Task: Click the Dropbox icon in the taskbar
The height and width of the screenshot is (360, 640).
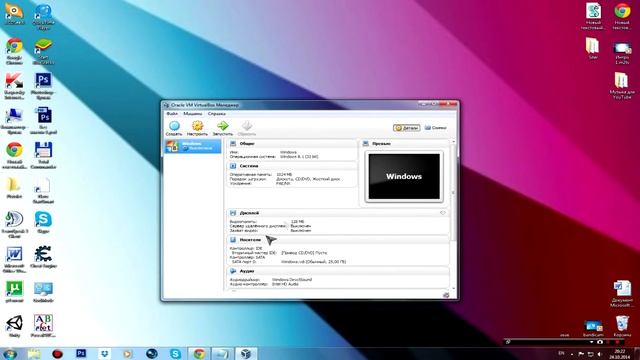Action: coord(104,353)
